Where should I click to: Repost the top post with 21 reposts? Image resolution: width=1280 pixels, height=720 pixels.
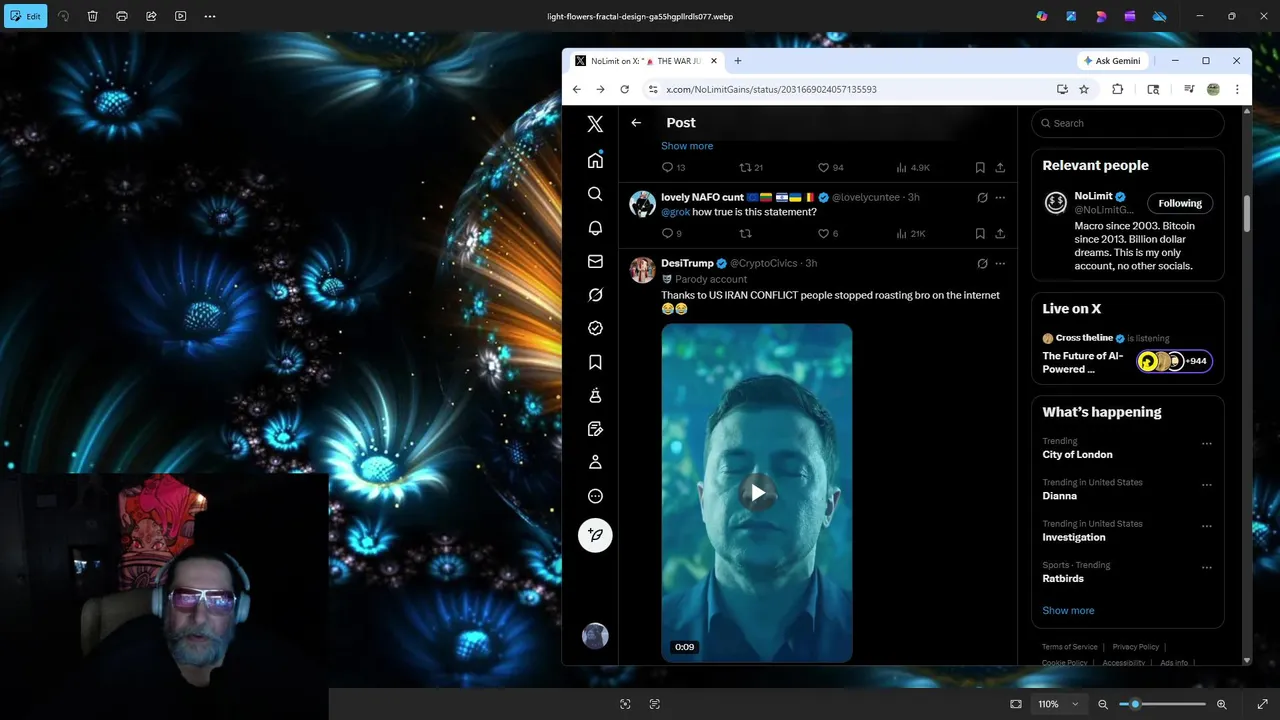pos(751,167)
